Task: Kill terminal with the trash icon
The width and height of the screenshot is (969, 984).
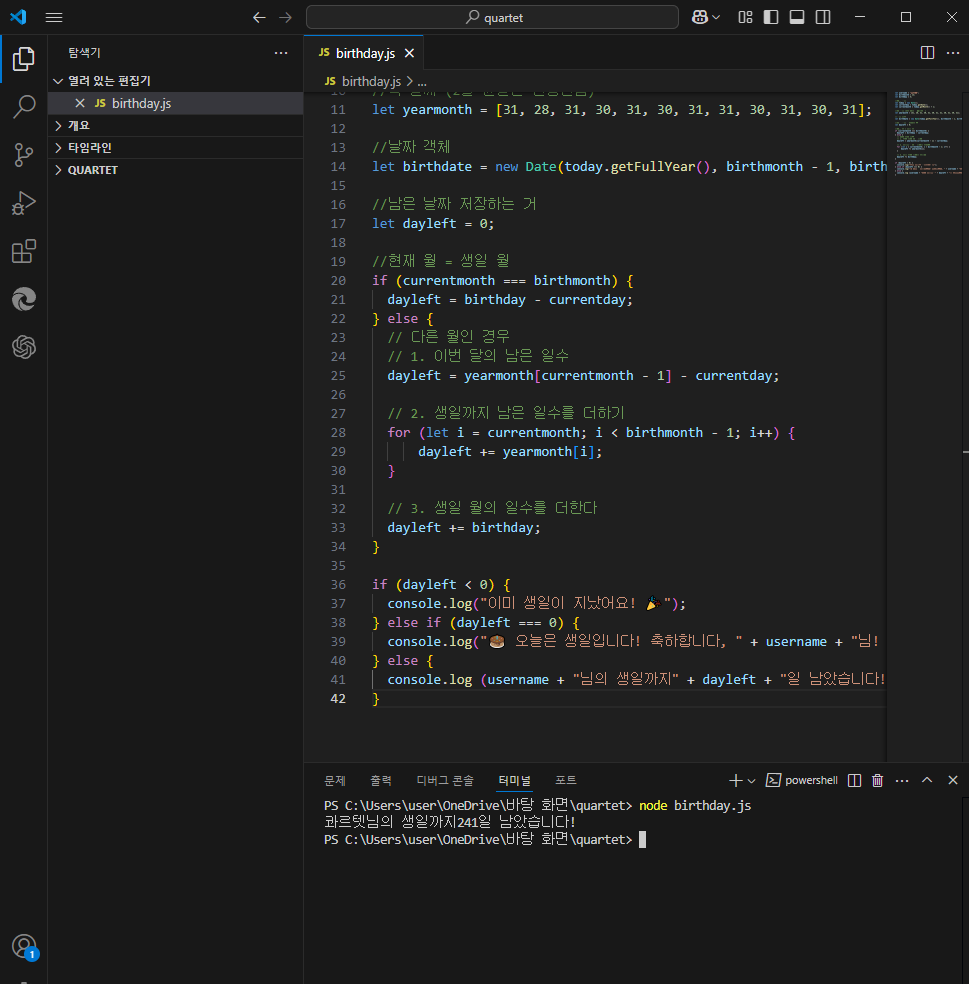Action: [x=877, y=780]
